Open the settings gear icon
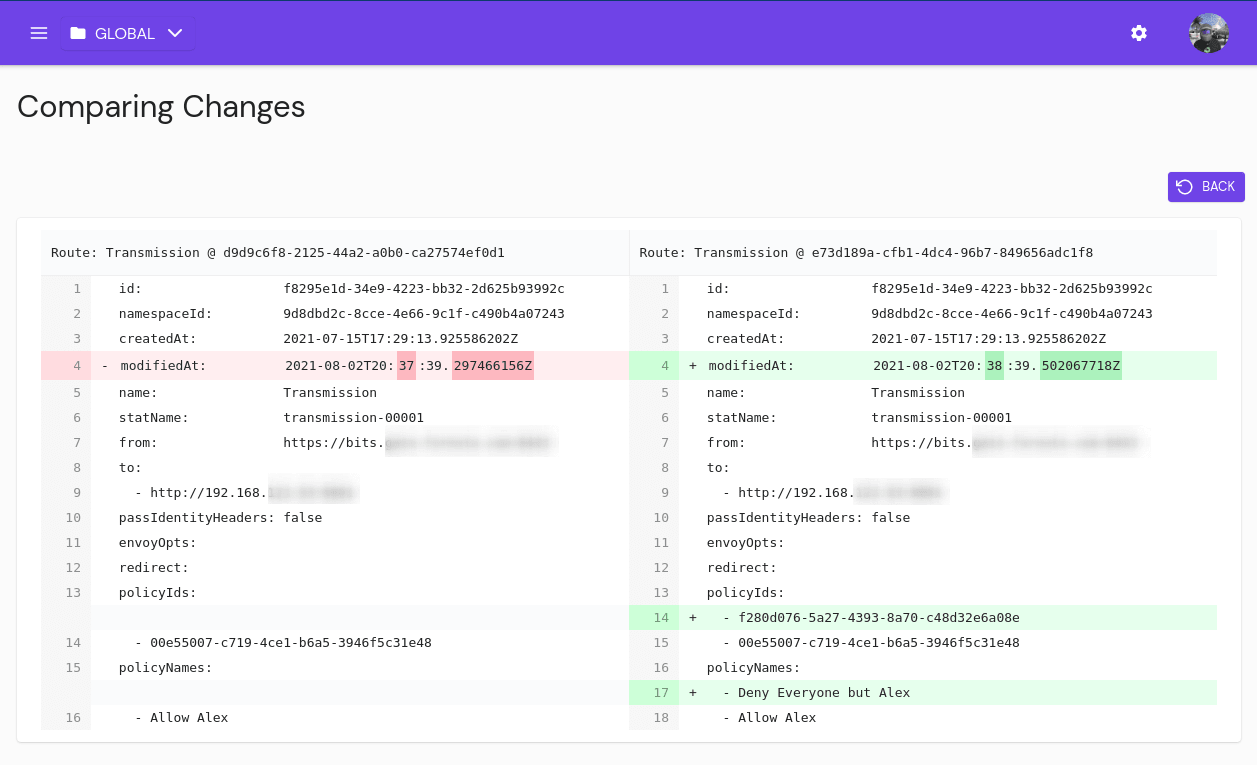The image size is (1257, 765). (1139, 33)
